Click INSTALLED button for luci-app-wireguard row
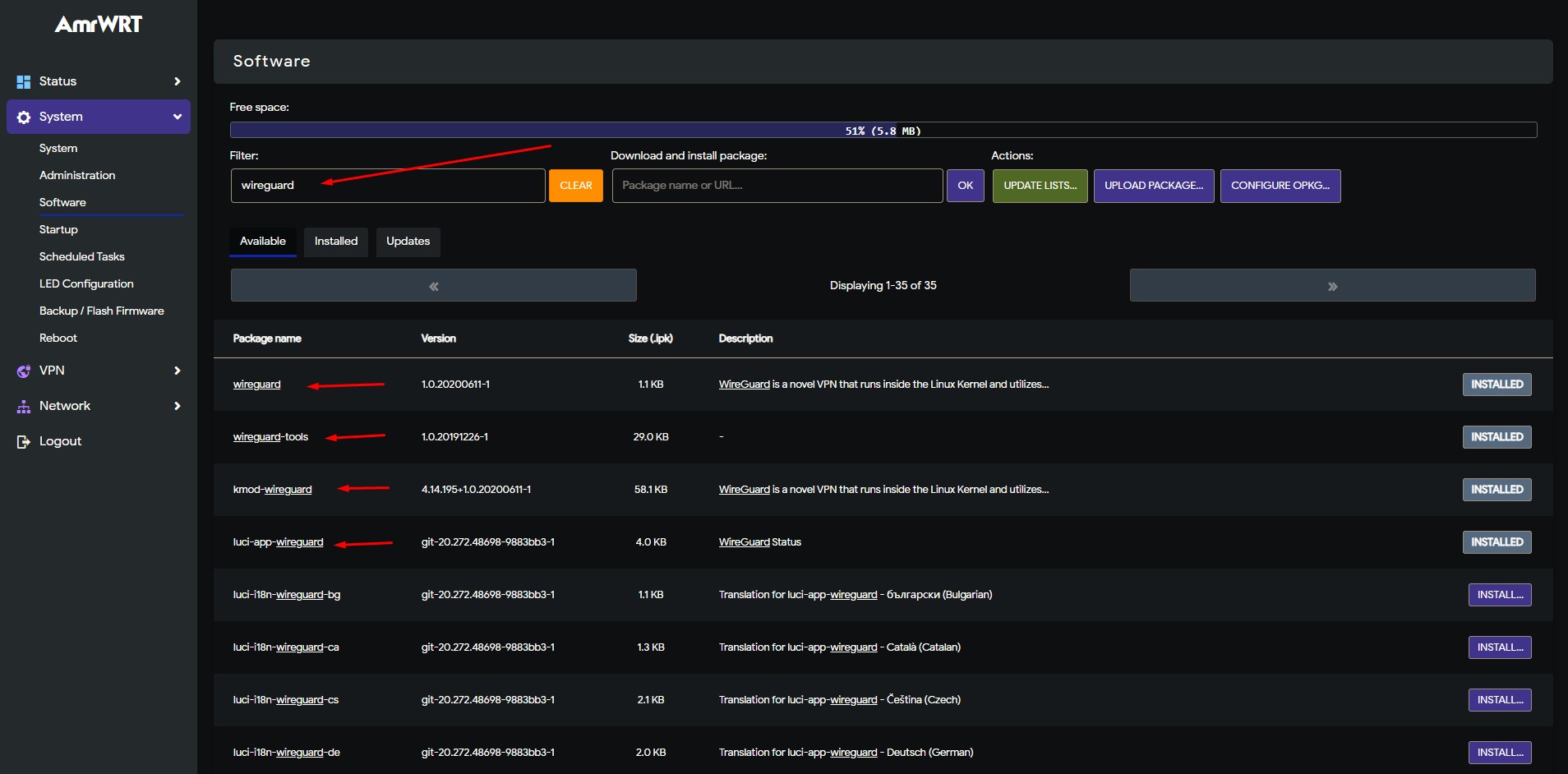 tap(1497, 542)
